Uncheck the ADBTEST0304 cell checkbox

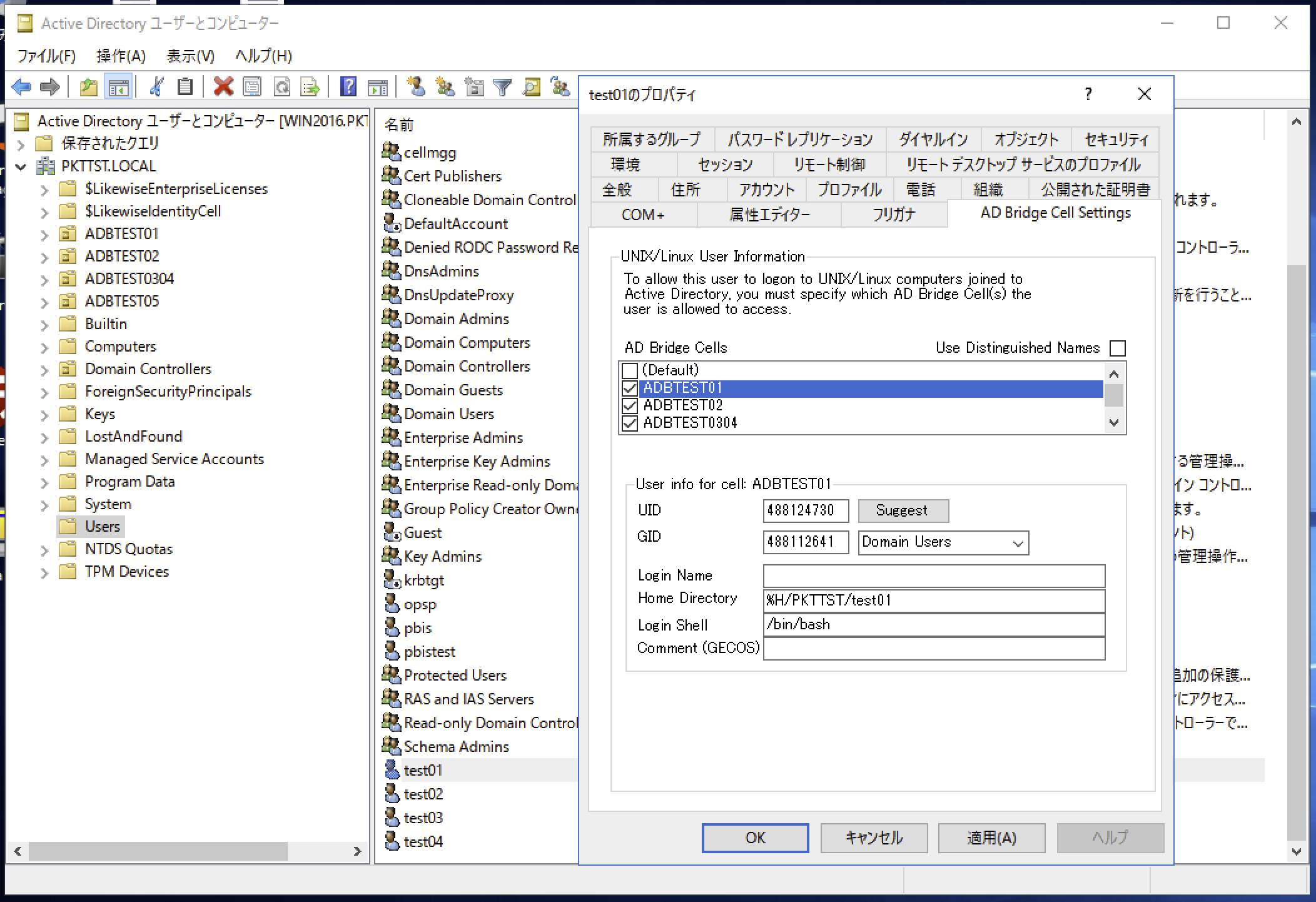630,423
